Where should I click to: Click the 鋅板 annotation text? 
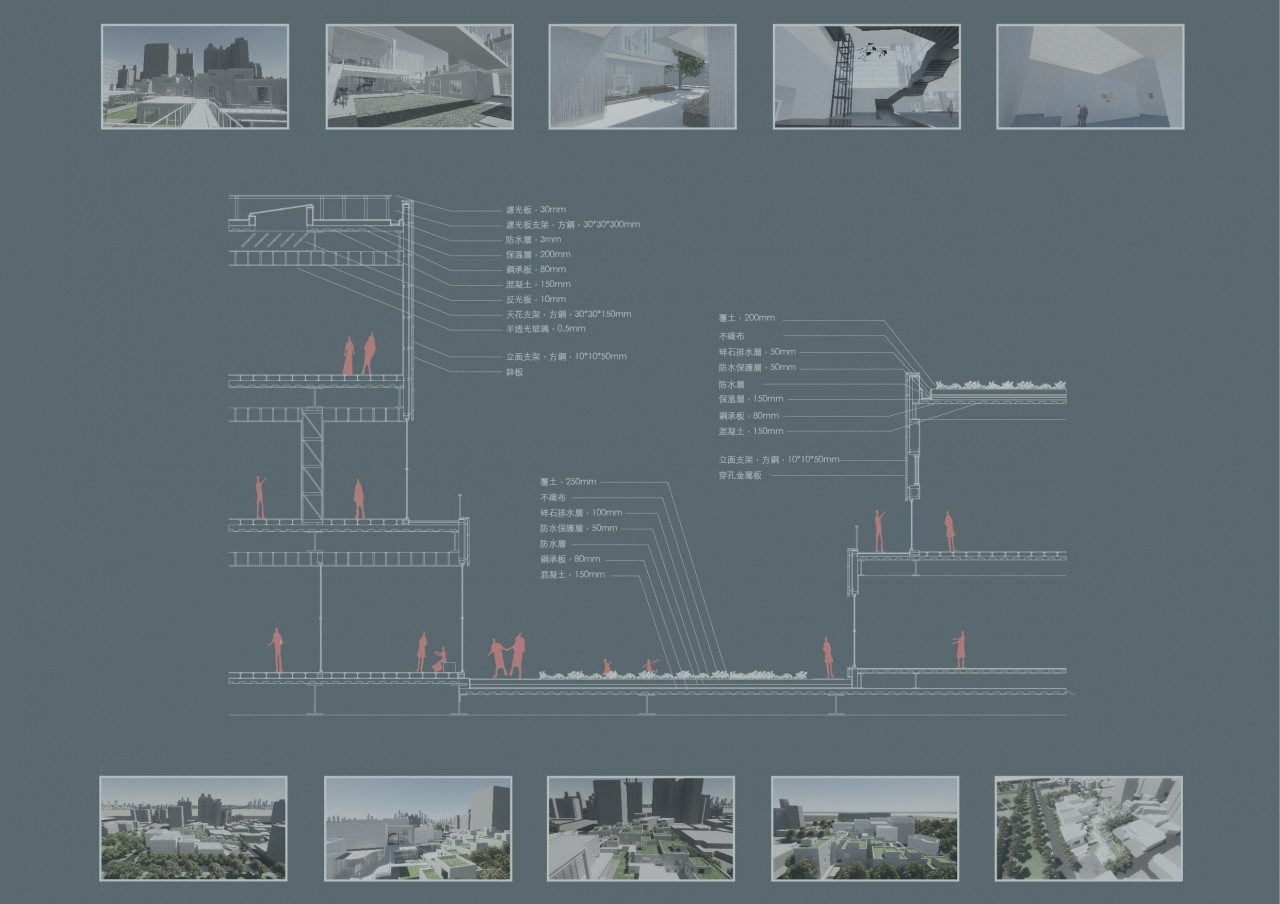coord(514,372)
